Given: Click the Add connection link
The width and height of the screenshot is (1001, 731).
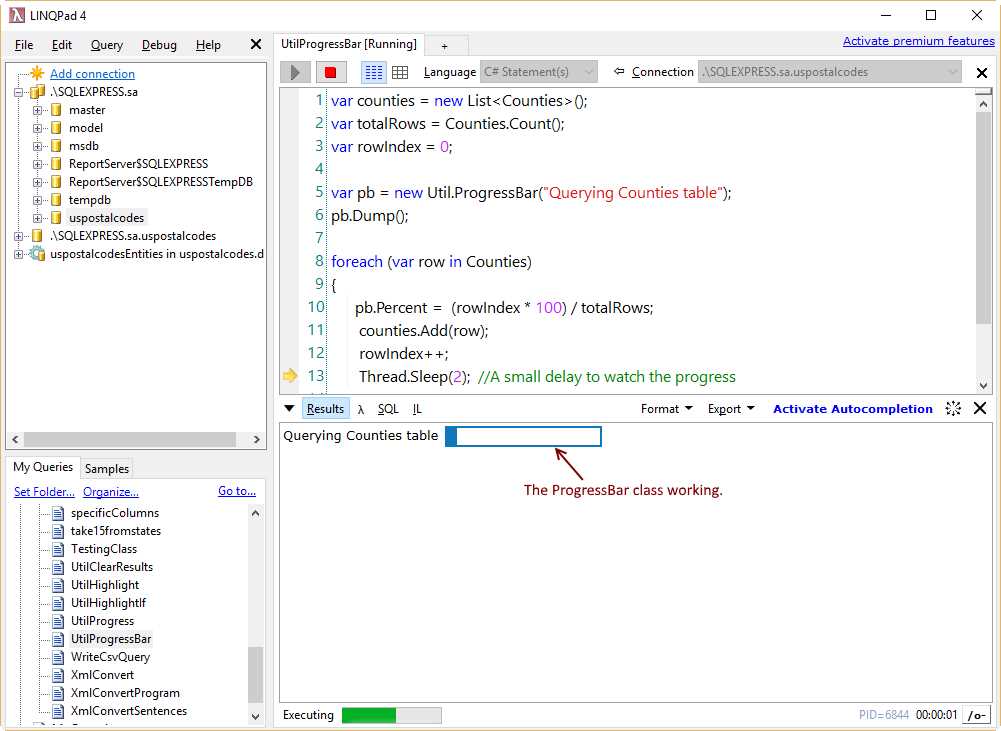Looking at the screenshot, I should 93,73.
